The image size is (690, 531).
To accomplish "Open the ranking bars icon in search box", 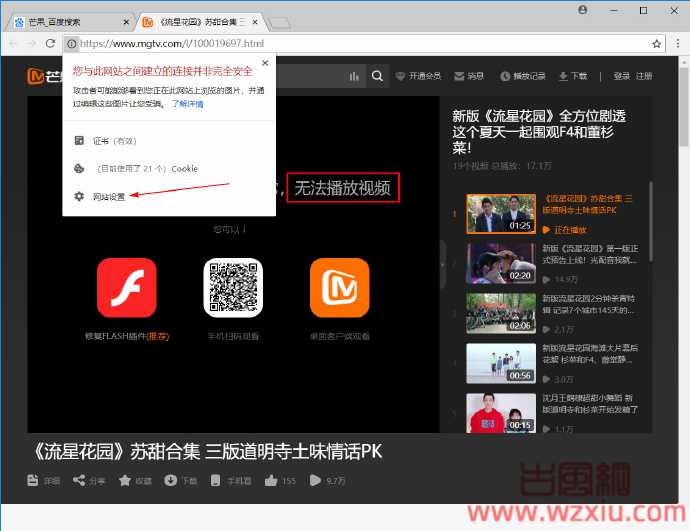I will (354, 77).
